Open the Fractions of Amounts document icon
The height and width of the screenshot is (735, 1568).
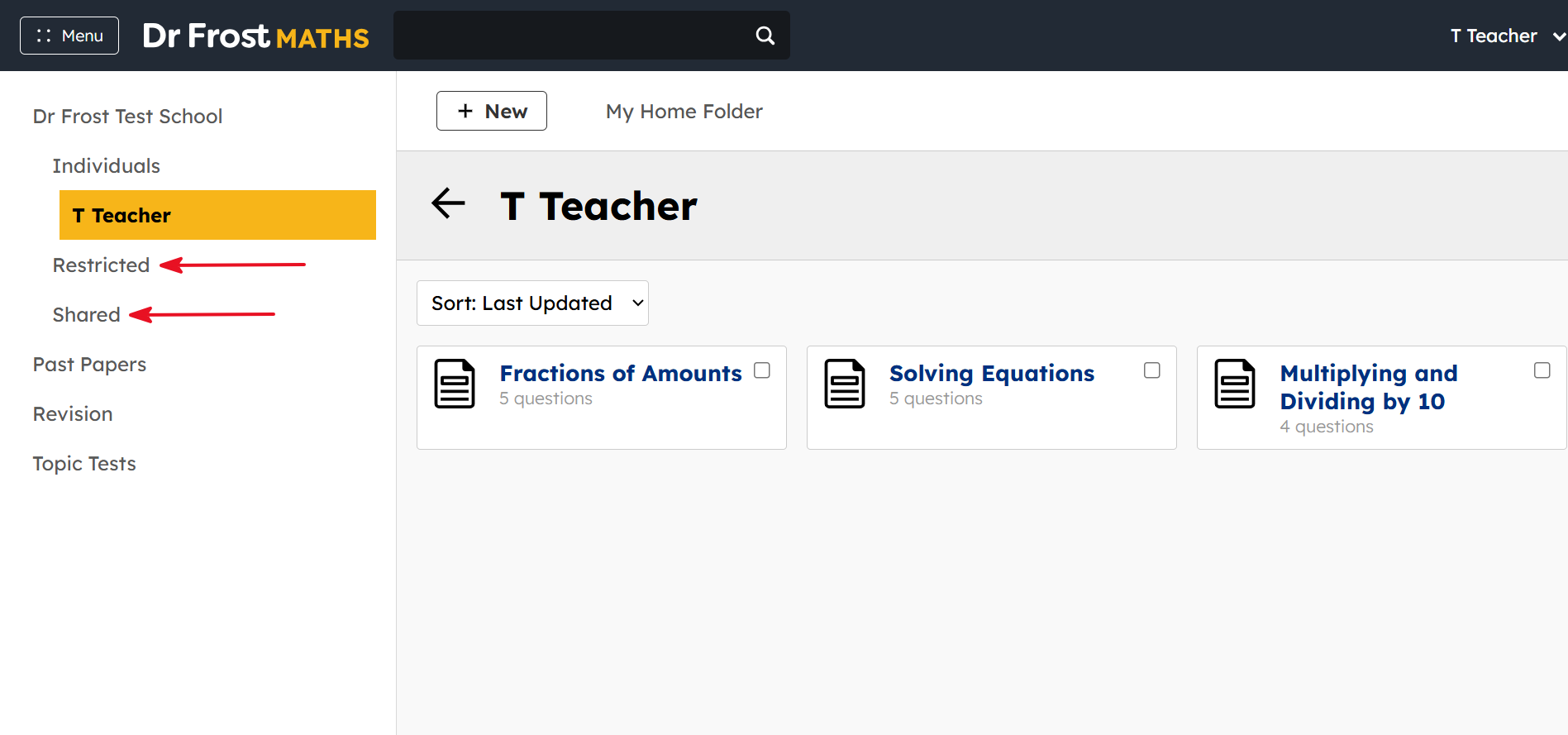(455, 384)
